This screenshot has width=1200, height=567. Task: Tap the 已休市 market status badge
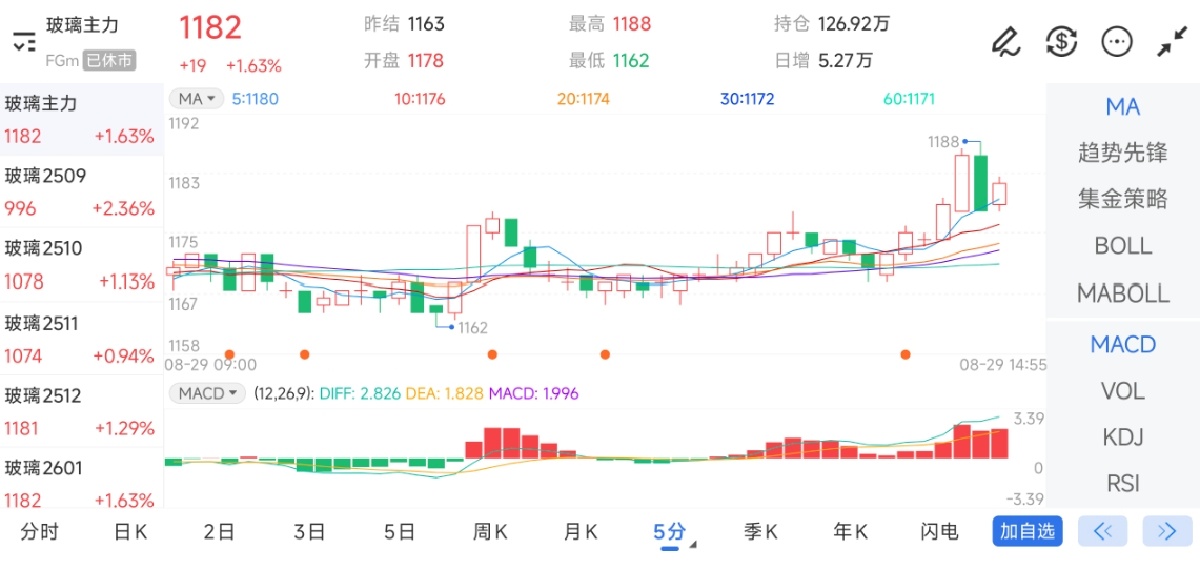coord(108,60)
